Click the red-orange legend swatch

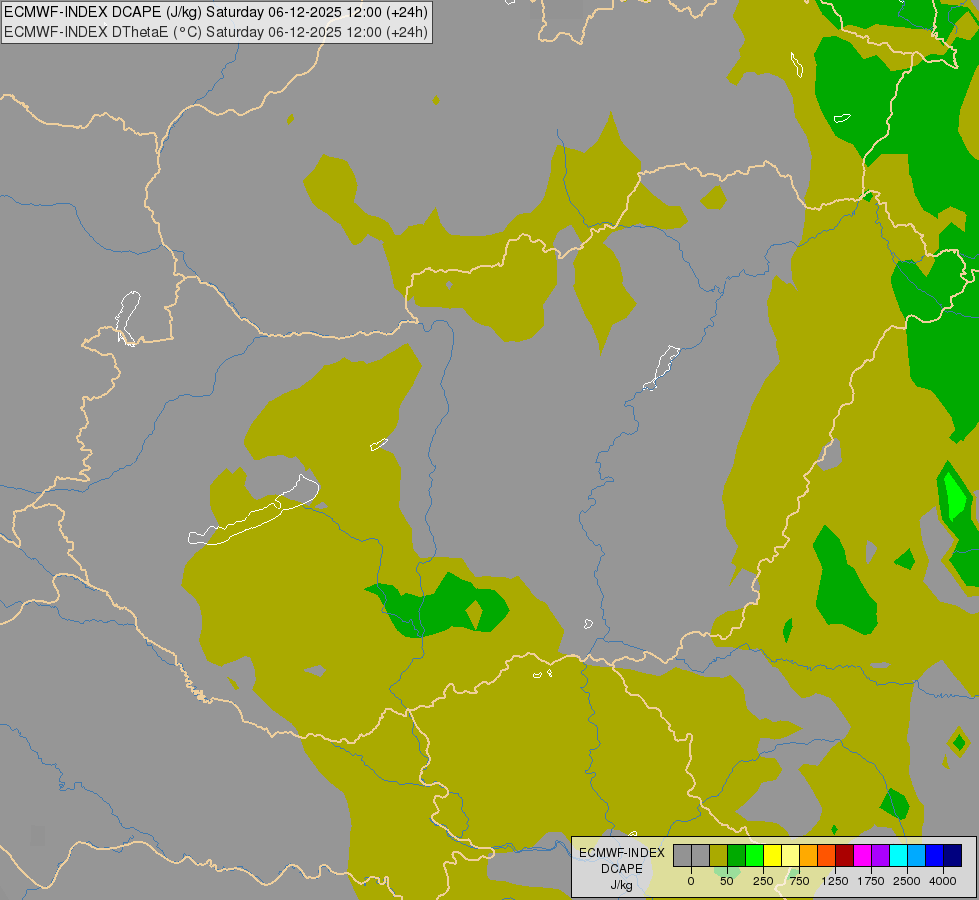(x=827, y=856)
